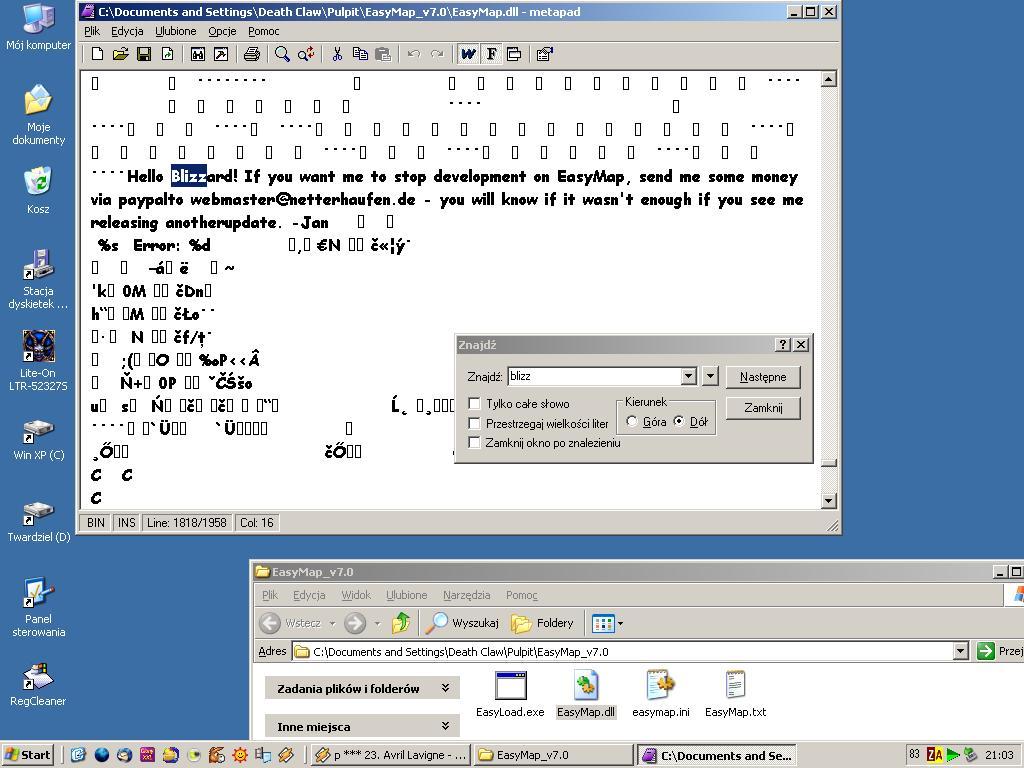Print the document using the printer icon
Viewport: 1024px width, 768px height.
(252, 54)
